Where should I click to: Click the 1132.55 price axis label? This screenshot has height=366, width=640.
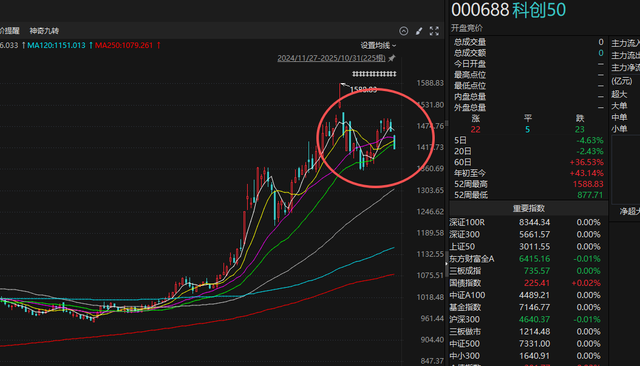click(x=430, y=254)
